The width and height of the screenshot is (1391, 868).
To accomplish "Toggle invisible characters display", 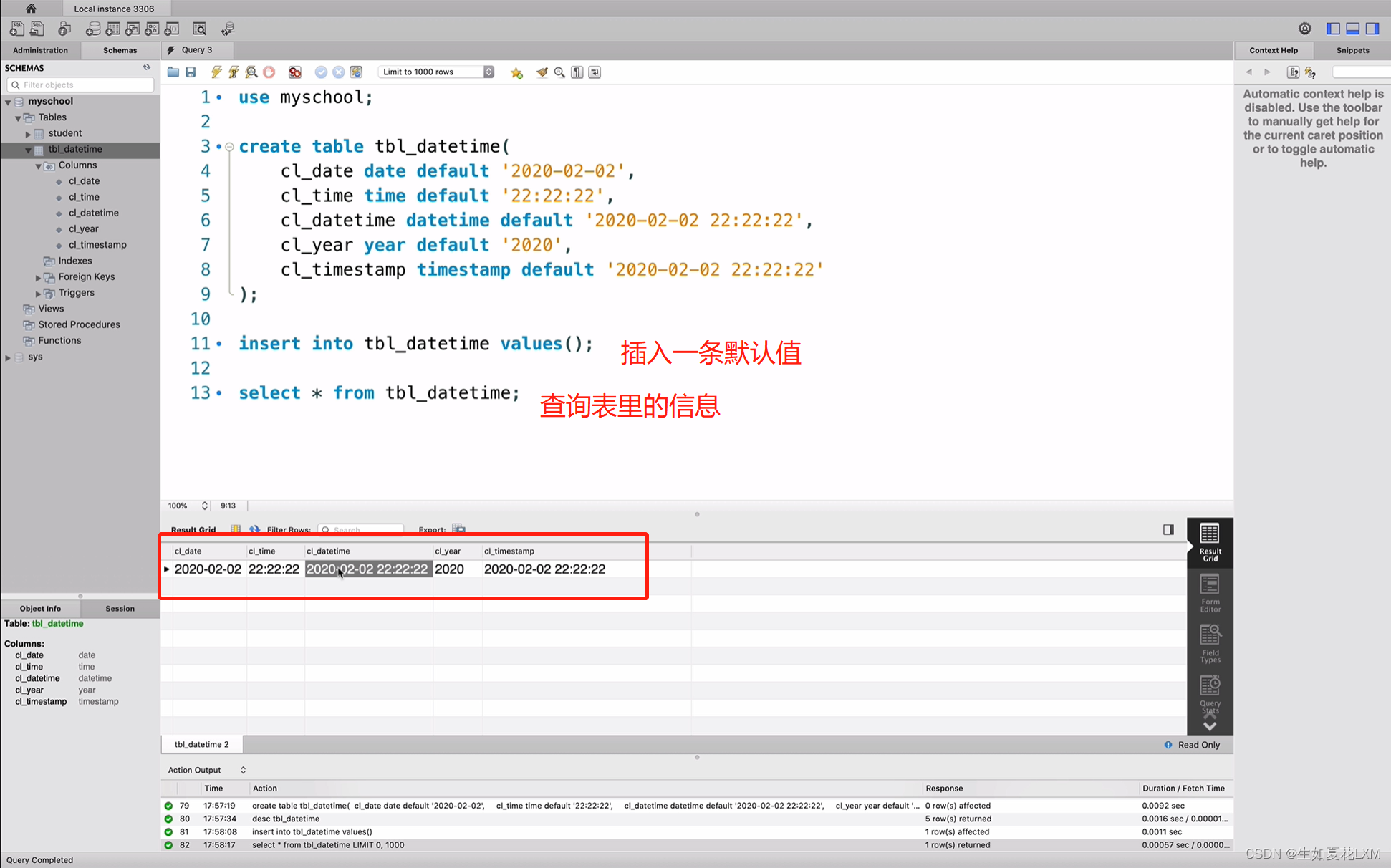I will pyautogui.click(x=577, y=72).
